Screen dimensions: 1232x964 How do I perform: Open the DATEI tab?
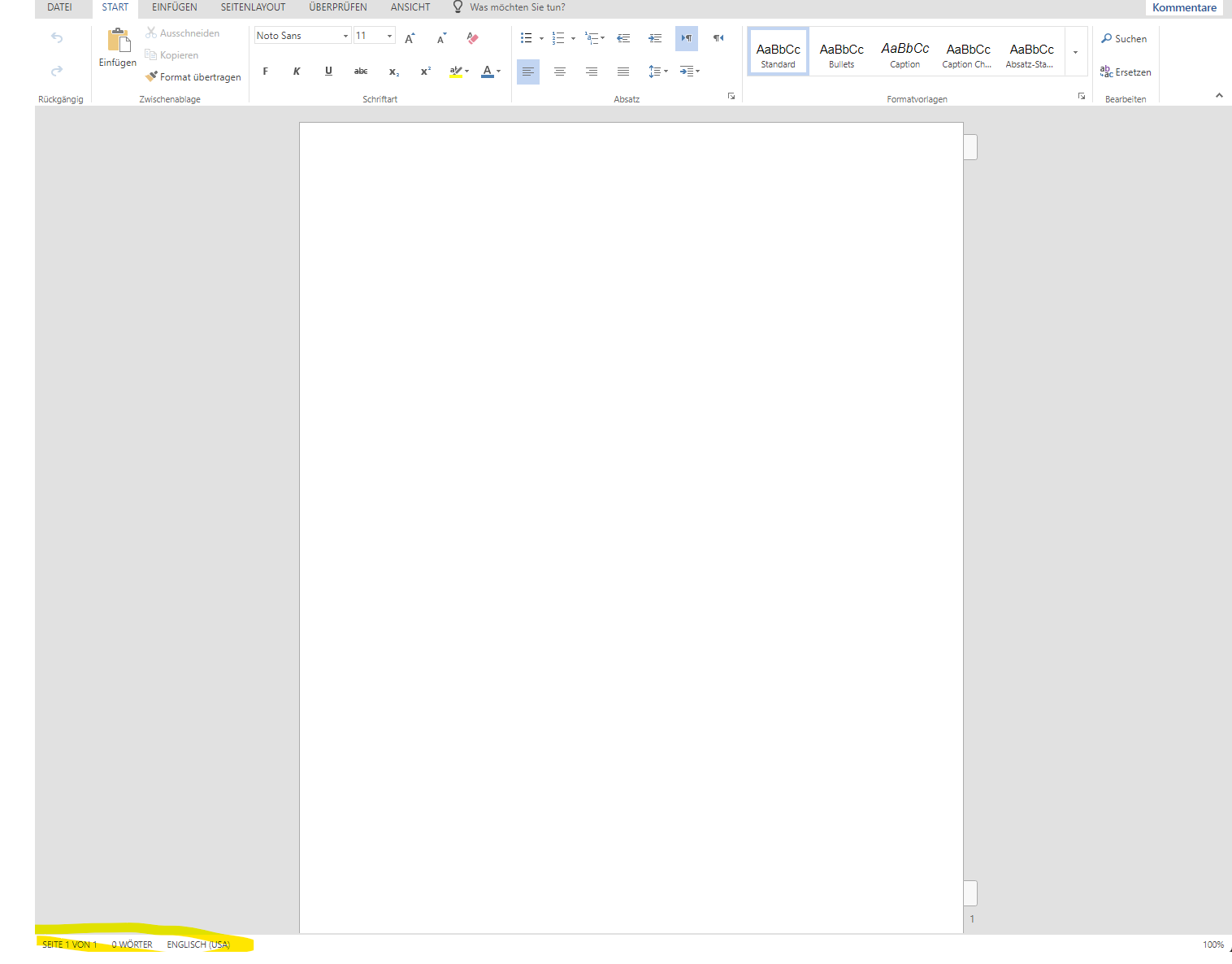tap(59, 7)
